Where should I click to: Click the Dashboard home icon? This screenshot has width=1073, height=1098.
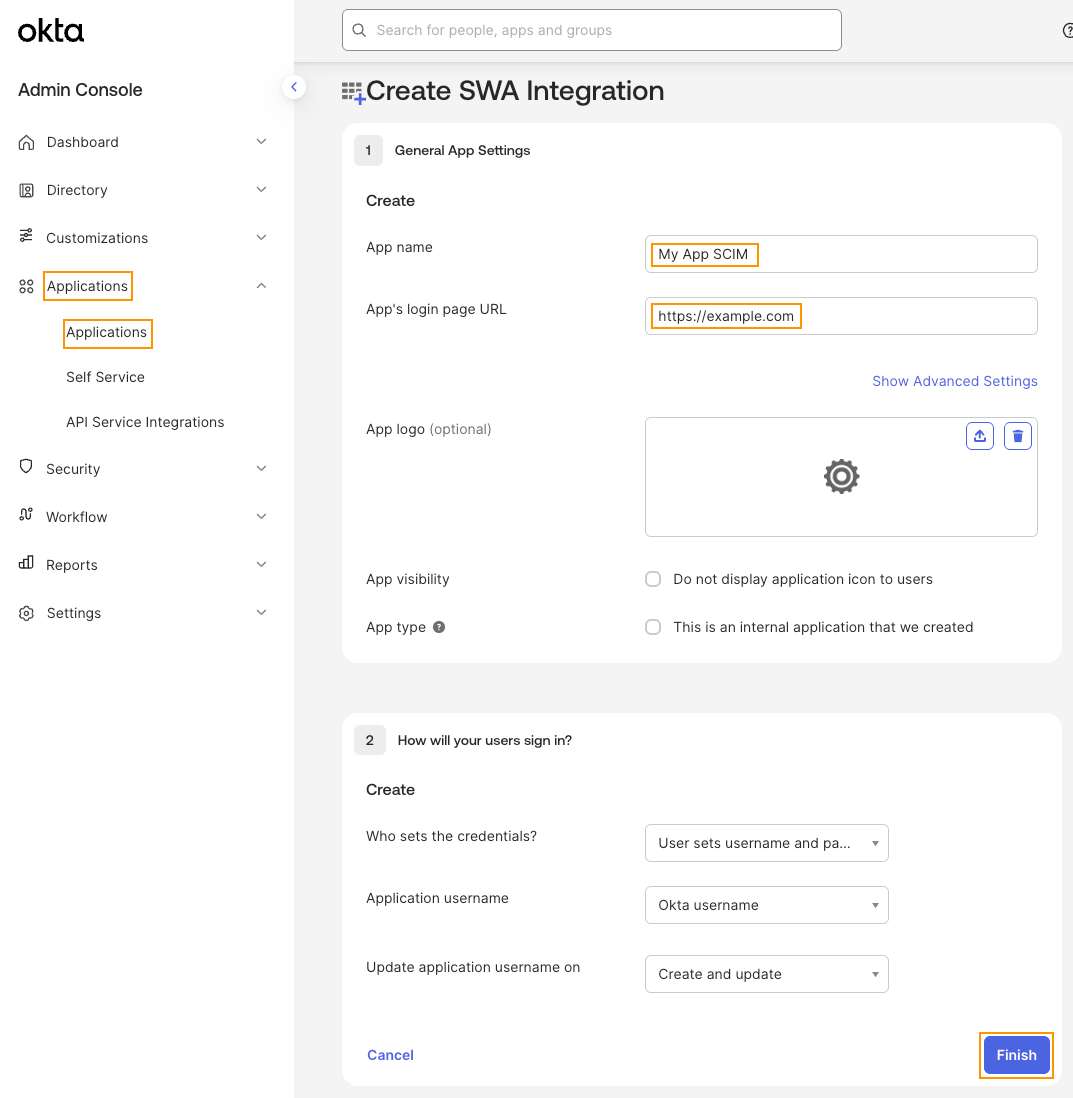[x=27, y=142]
